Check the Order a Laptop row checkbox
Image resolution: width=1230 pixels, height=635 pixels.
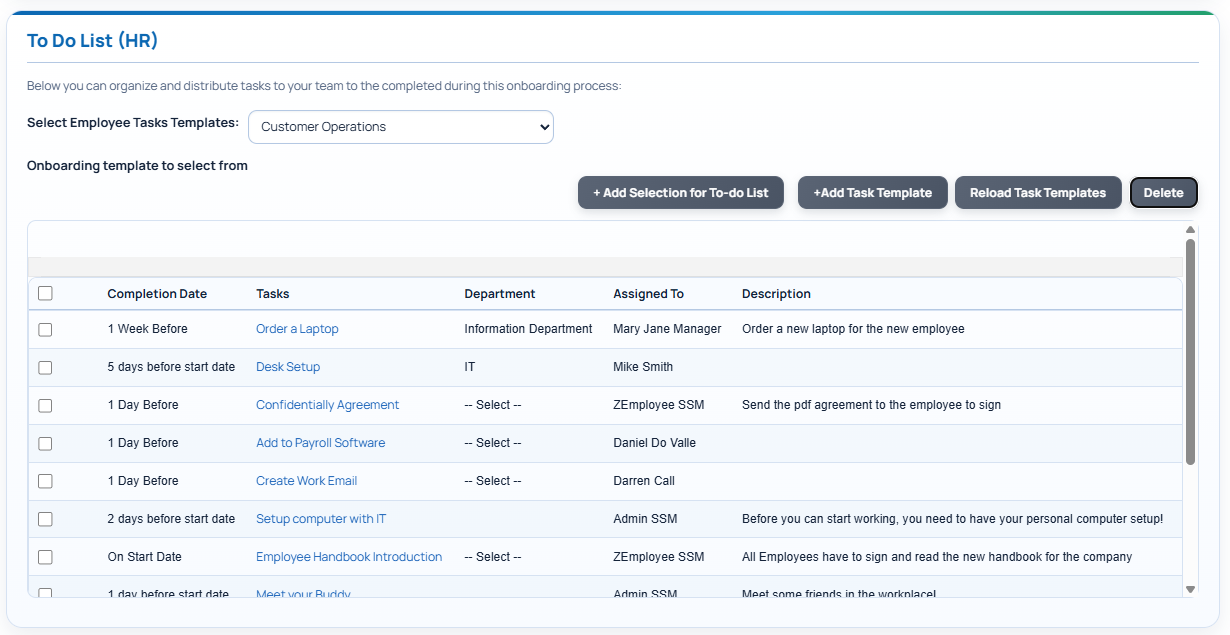[45, 329]
